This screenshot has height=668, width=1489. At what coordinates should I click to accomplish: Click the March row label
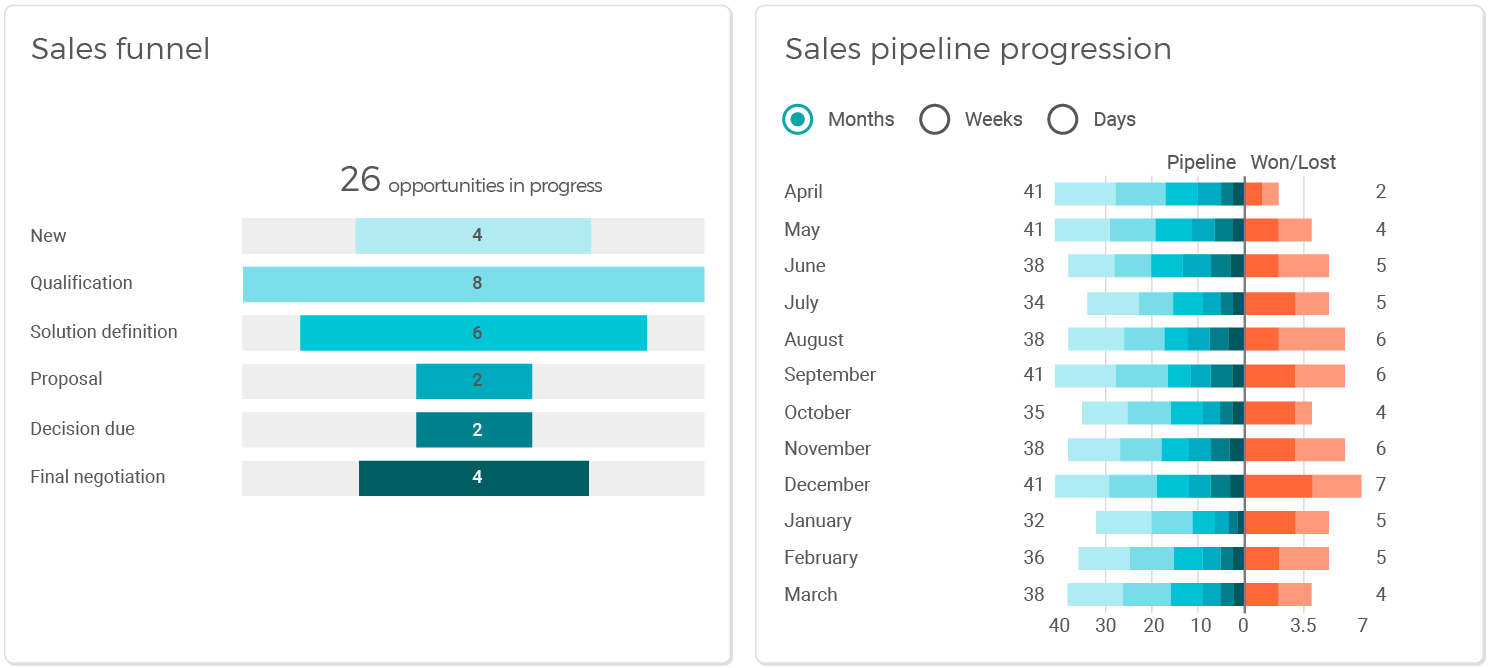click(810, 595)
